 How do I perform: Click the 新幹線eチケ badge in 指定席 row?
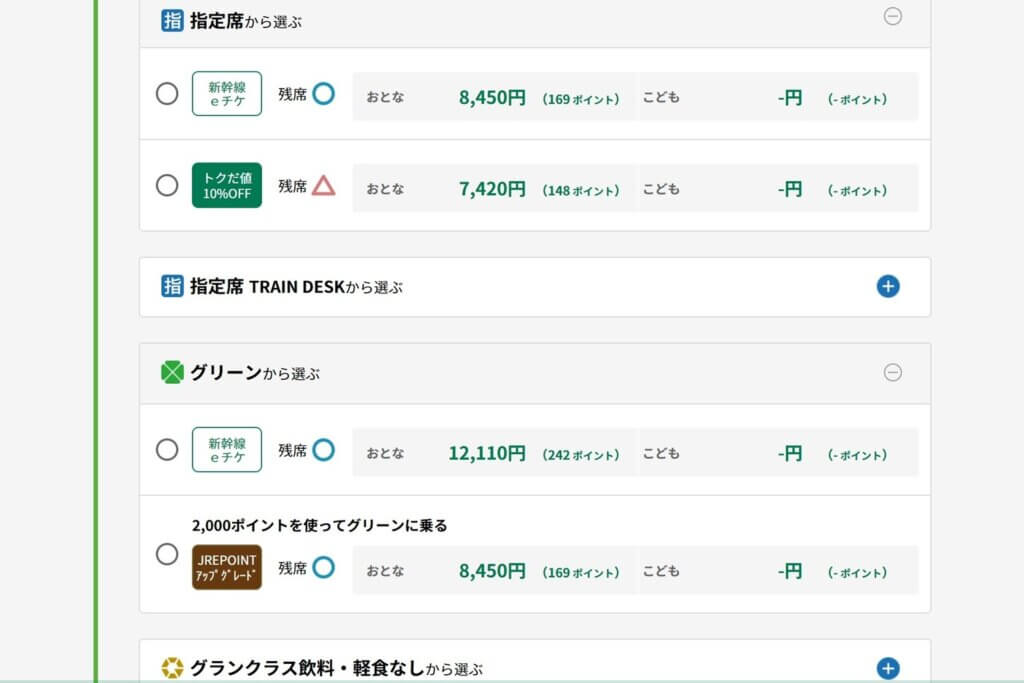tap(227, 94)
